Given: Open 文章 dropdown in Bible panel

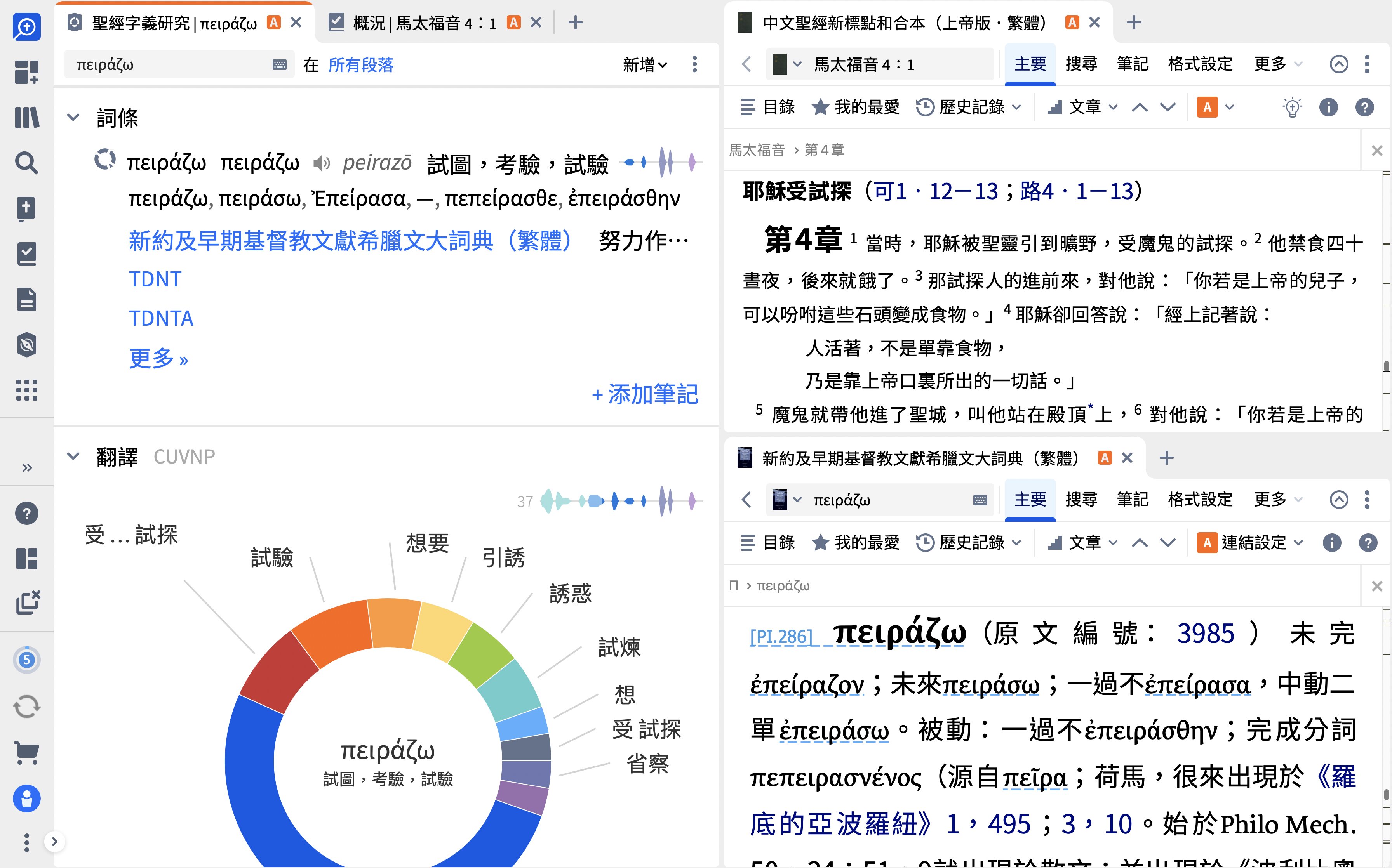Looking at the screenshot, I should [1082, 108].
